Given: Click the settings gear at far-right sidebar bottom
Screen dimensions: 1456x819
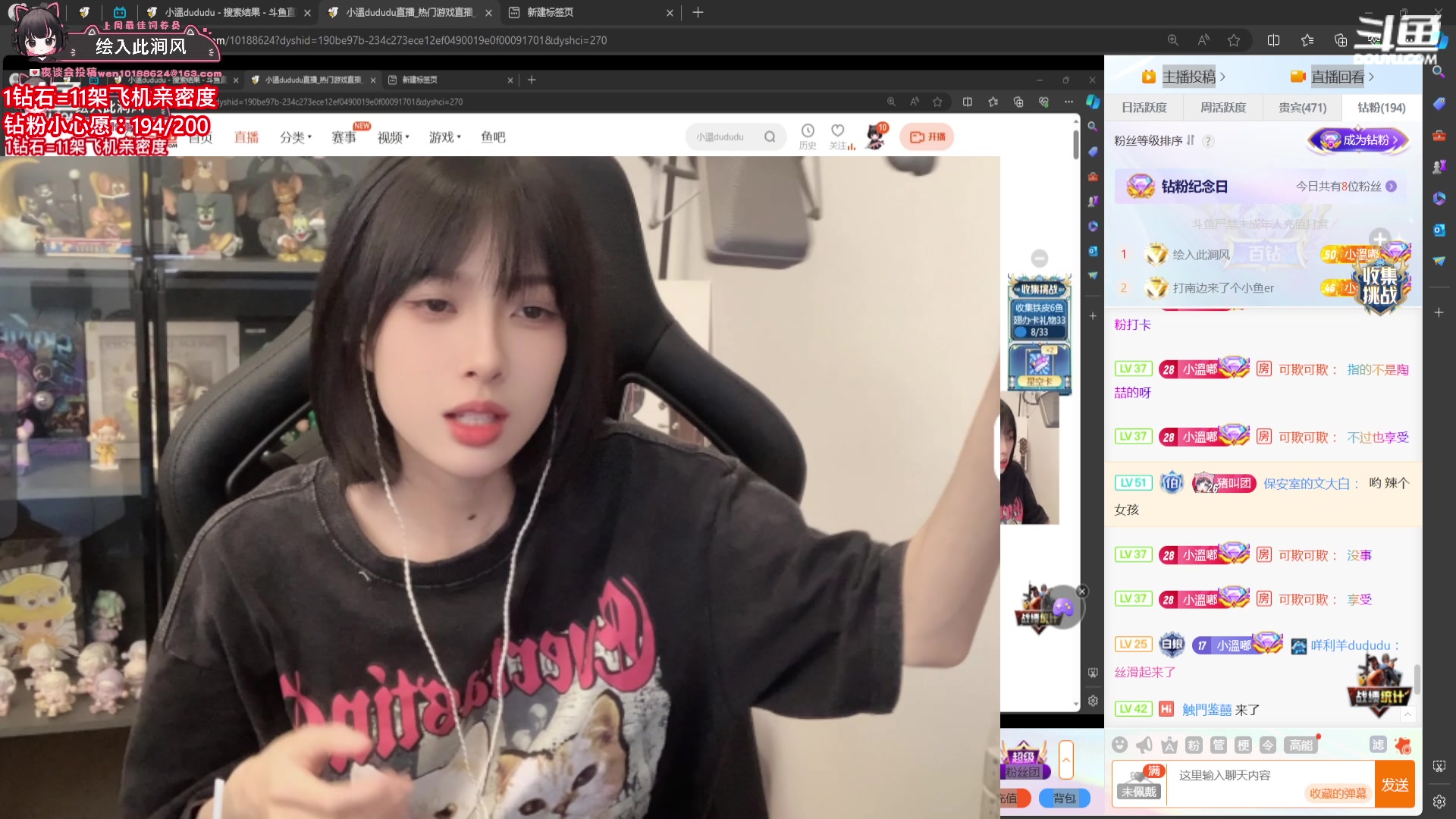Looking at the screenshot, I should coord(1439,801).
